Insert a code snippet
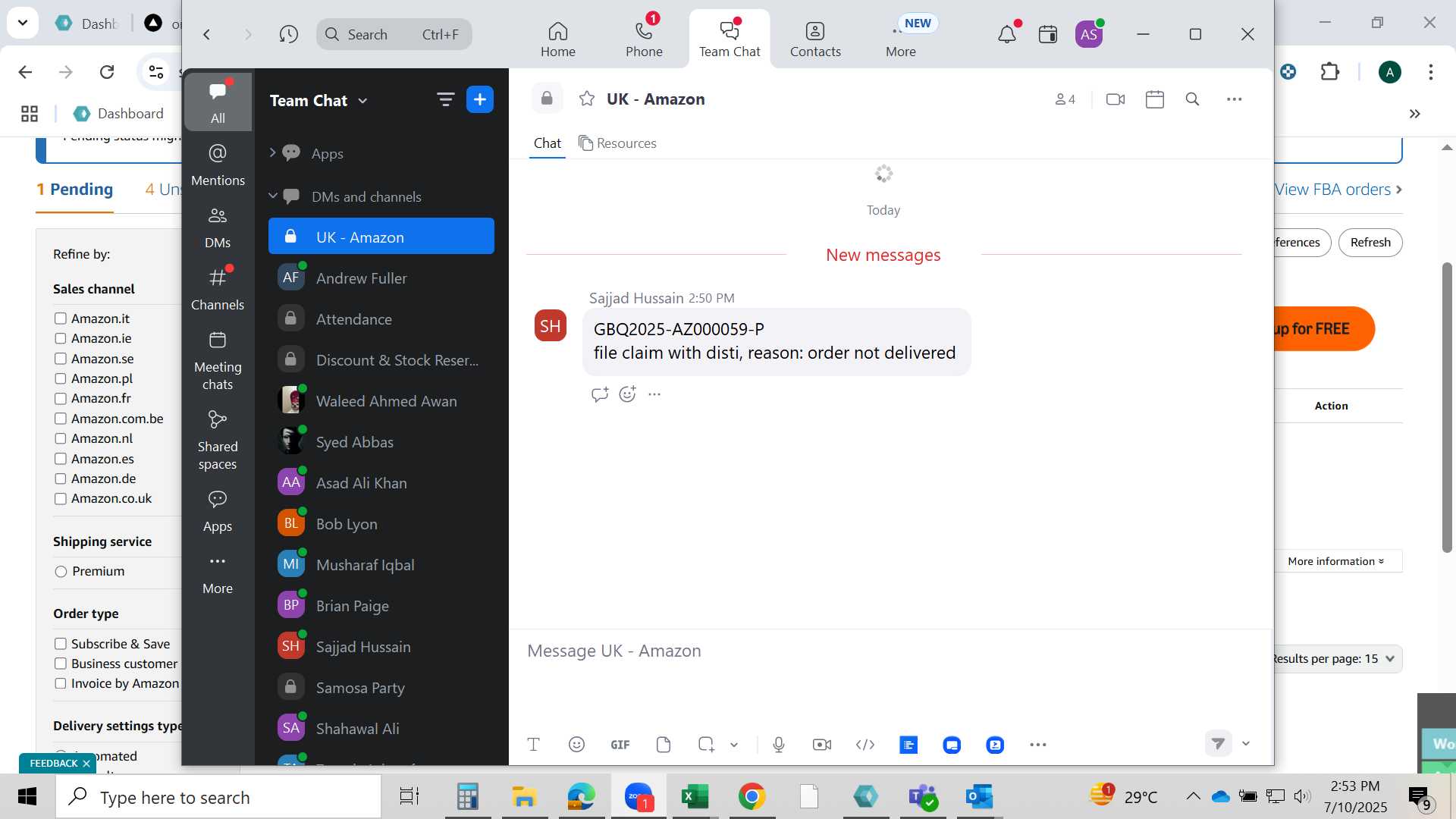Screen dimensions: 1456x819 [x=865, y=745]
